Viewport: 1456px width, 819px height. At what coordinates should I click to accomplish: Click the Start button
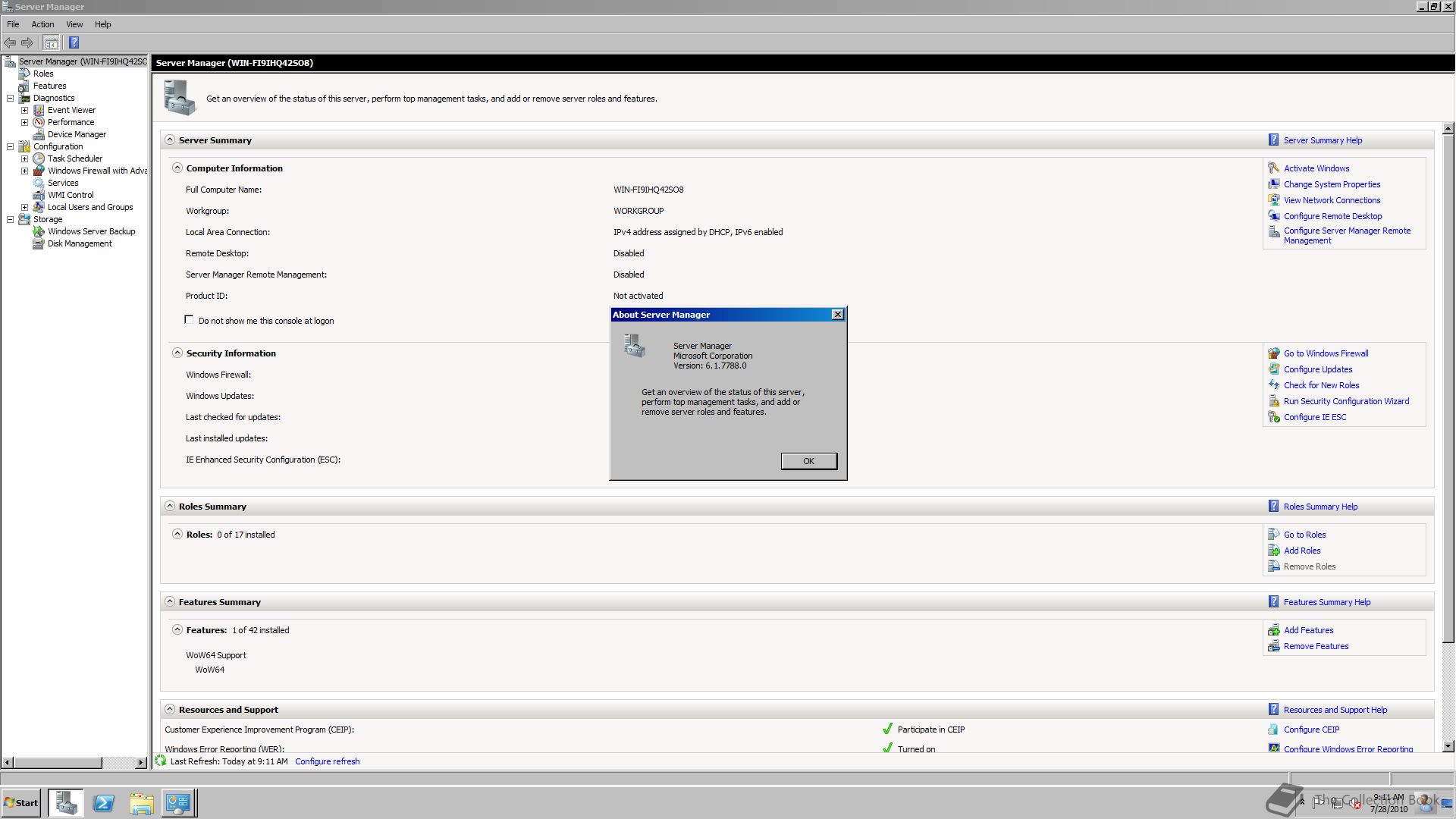21,803
